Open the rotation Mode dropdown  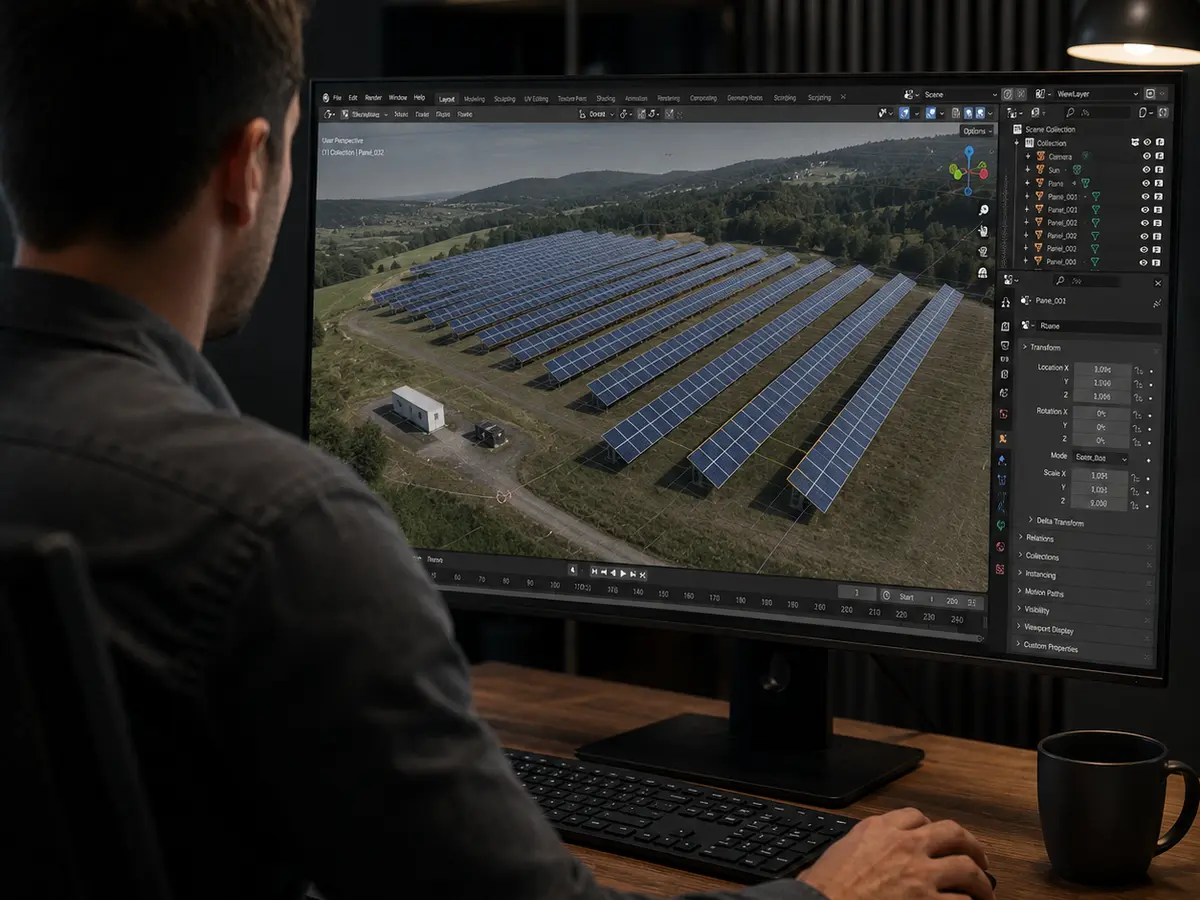(x=1100, y=458)
